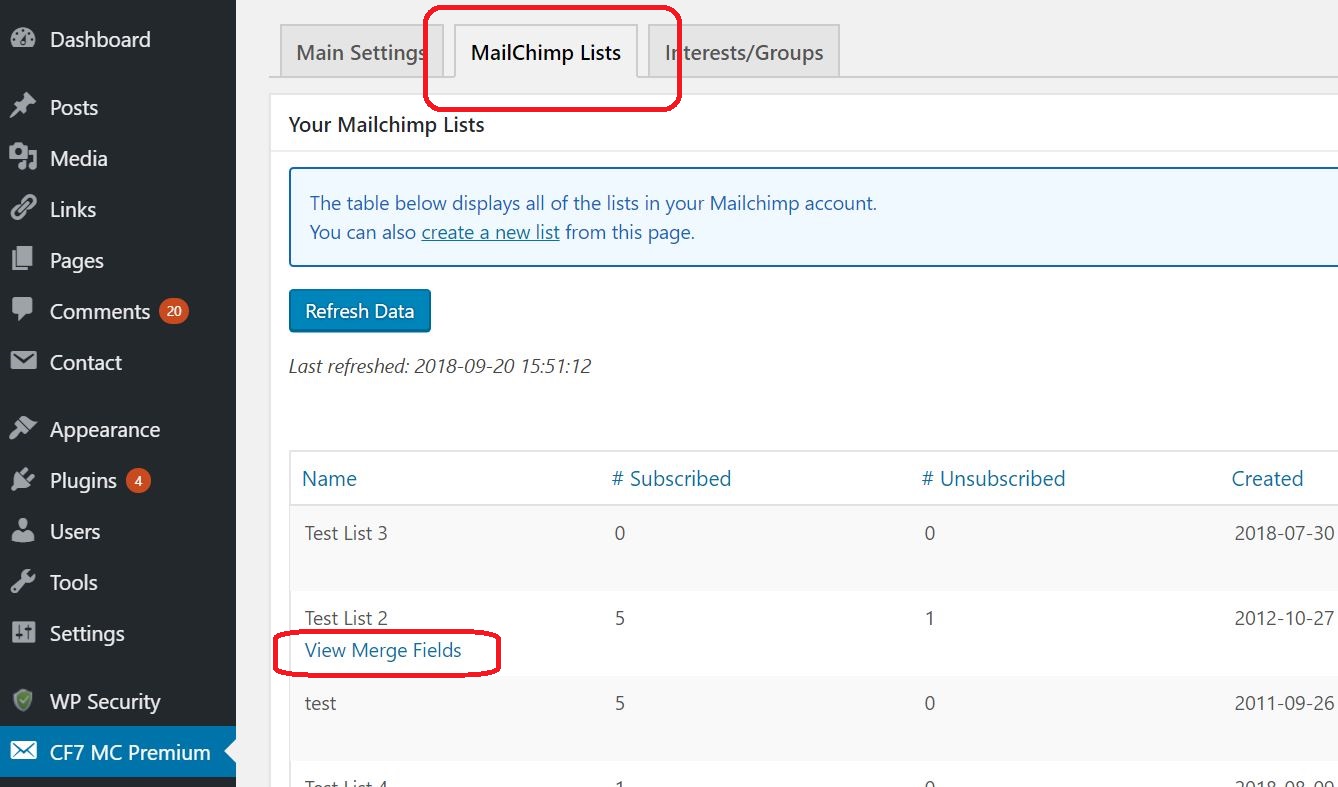
Task: Click the Links chain icon
Action: pyautogui.click(x=22, y=209)
